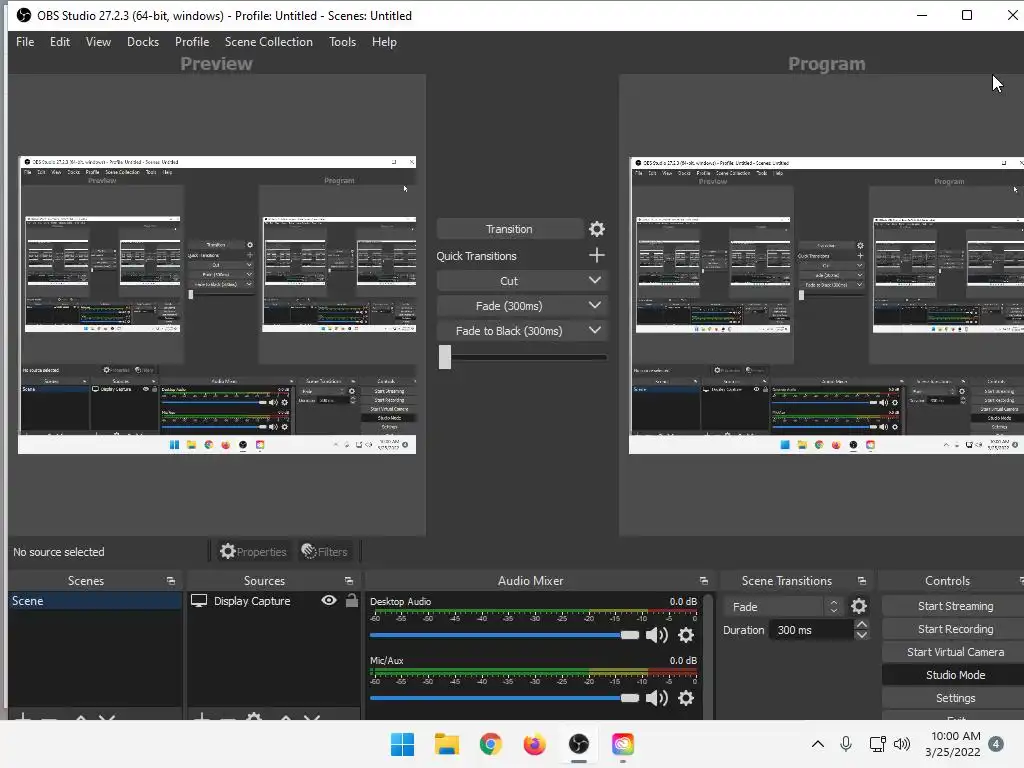Image resolution: width=1024 pixels, height=768 pixels.
Task: Open the Tools menu
Action: click(x=342, y=42)
